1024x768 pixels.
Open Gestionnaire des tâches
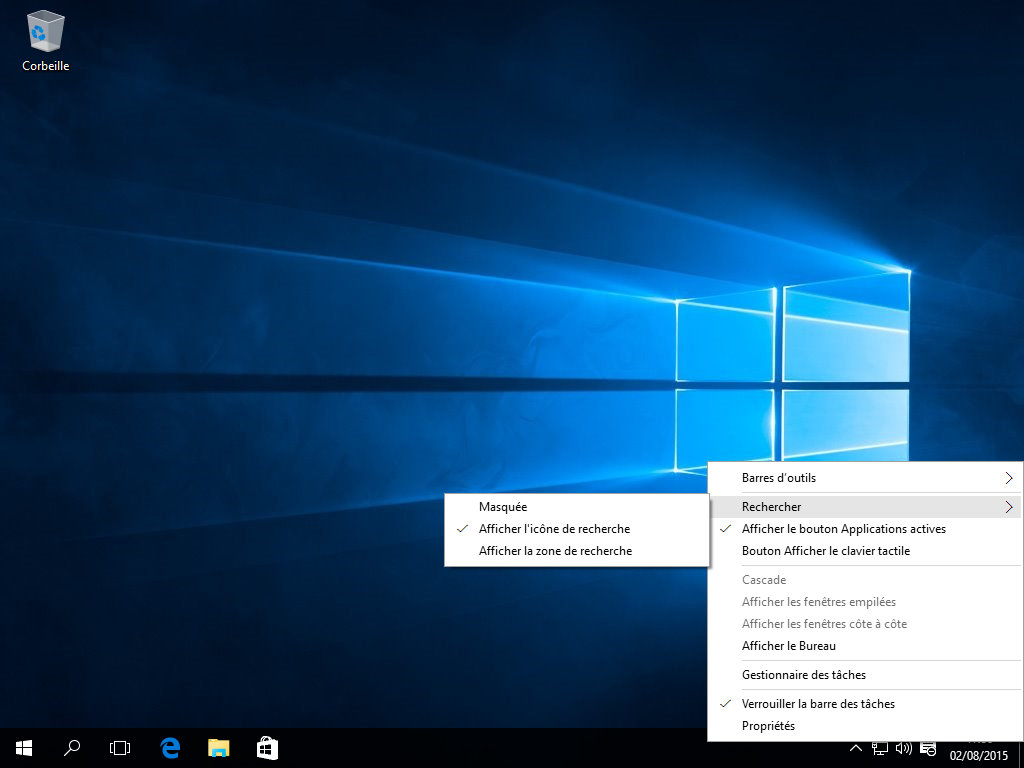coord(803,675)
